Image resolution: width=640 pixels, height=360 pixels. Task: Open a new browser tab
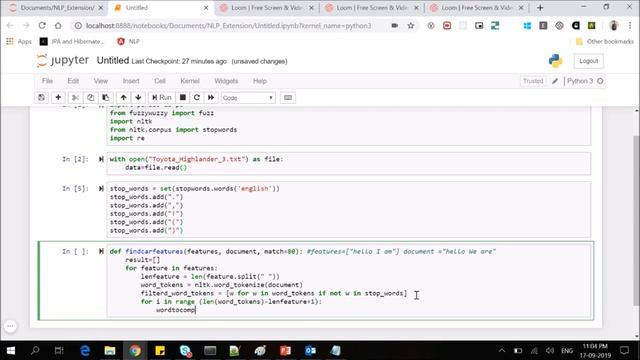(x=540, y=8)
